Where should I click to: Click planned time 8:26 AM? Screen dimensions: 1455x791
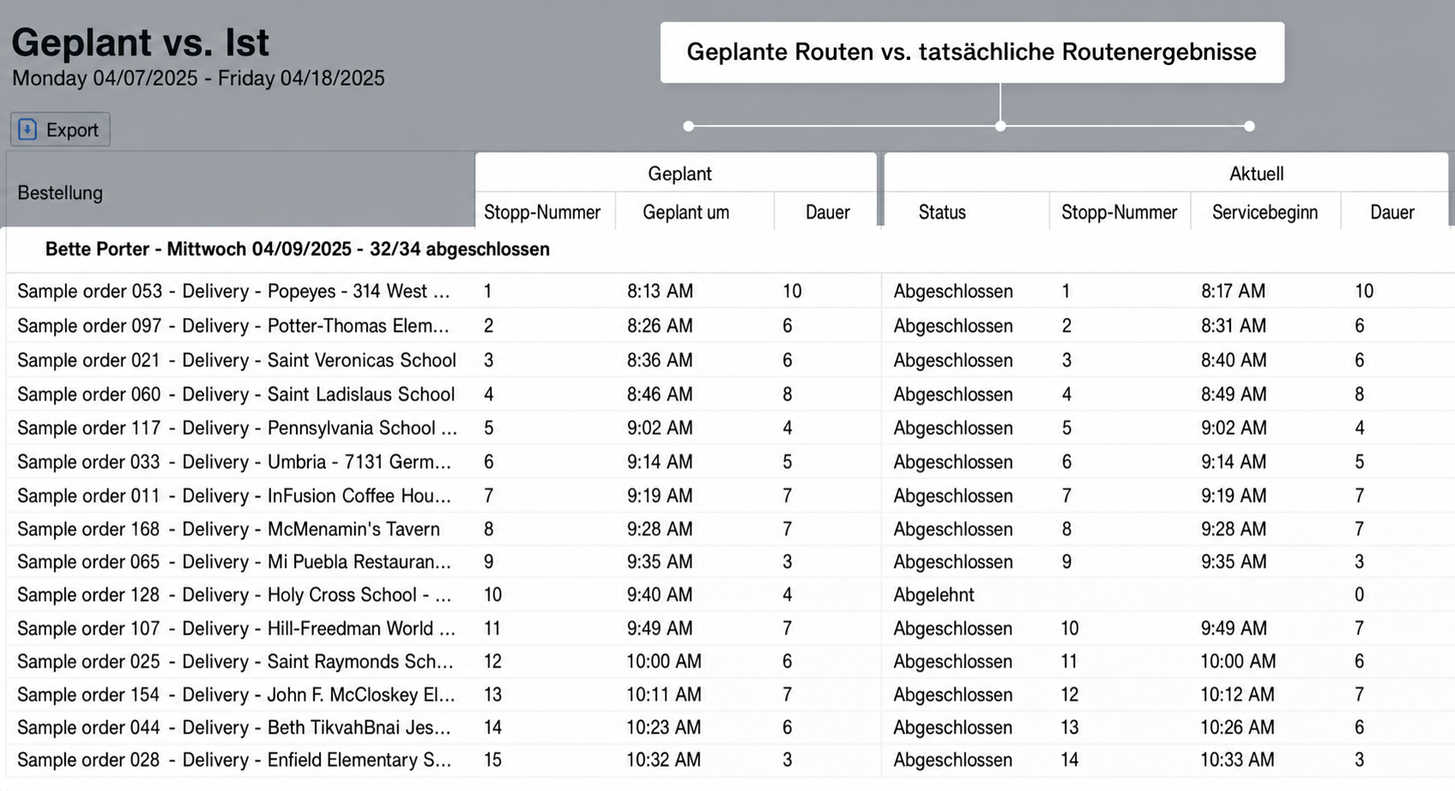pos(660,325)
